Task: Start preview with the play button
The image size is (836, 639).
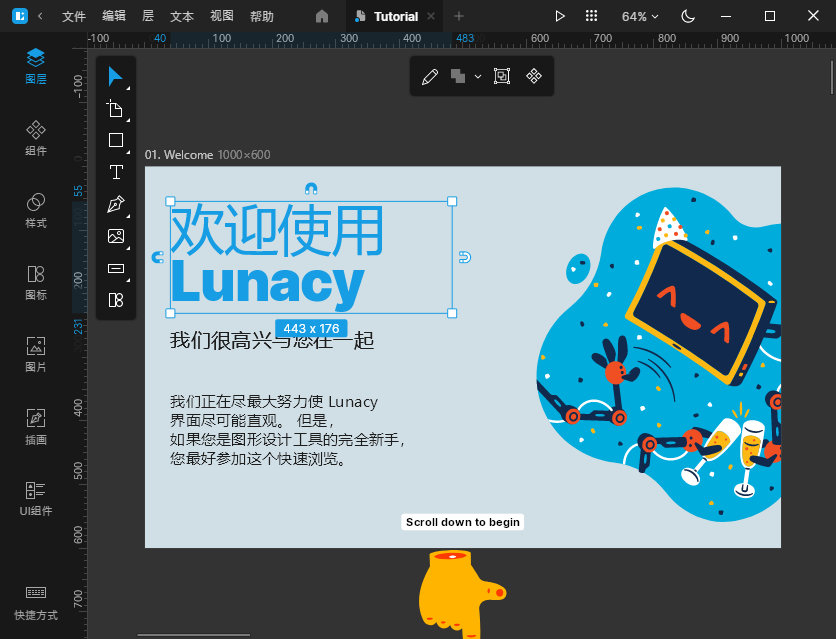Action: click(x=560, y=16)
